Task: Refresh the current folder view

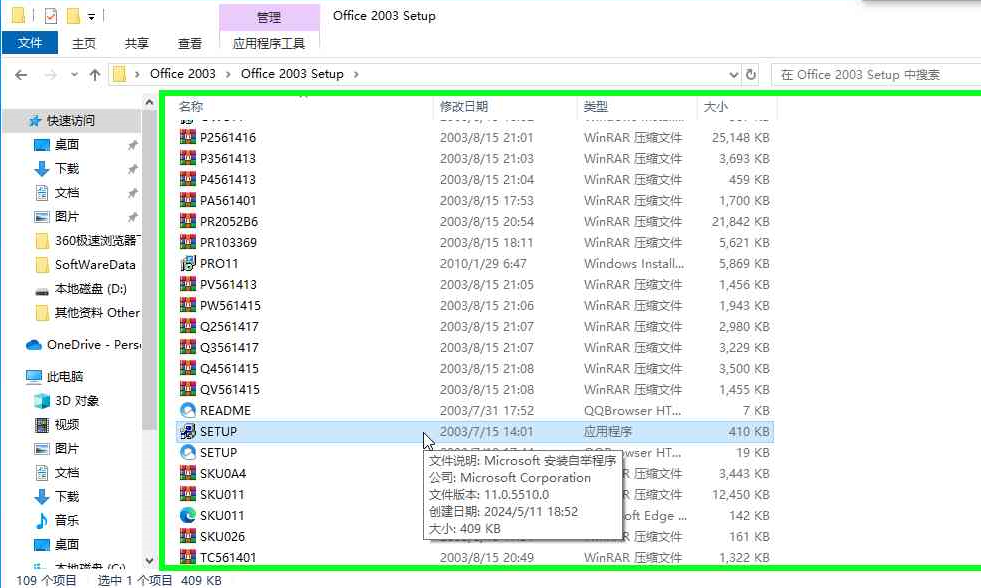Action: click(751, 74)
